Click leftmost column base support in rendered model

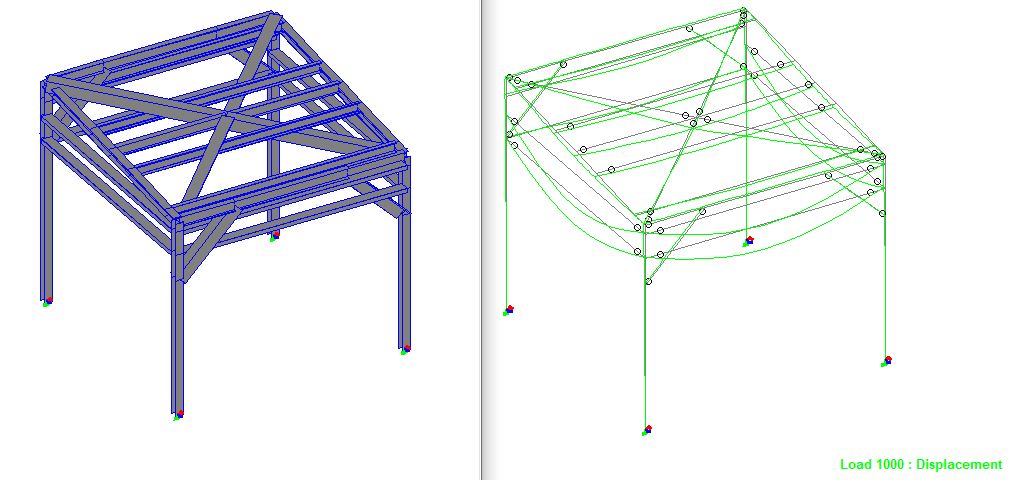[x=47, y=301]
